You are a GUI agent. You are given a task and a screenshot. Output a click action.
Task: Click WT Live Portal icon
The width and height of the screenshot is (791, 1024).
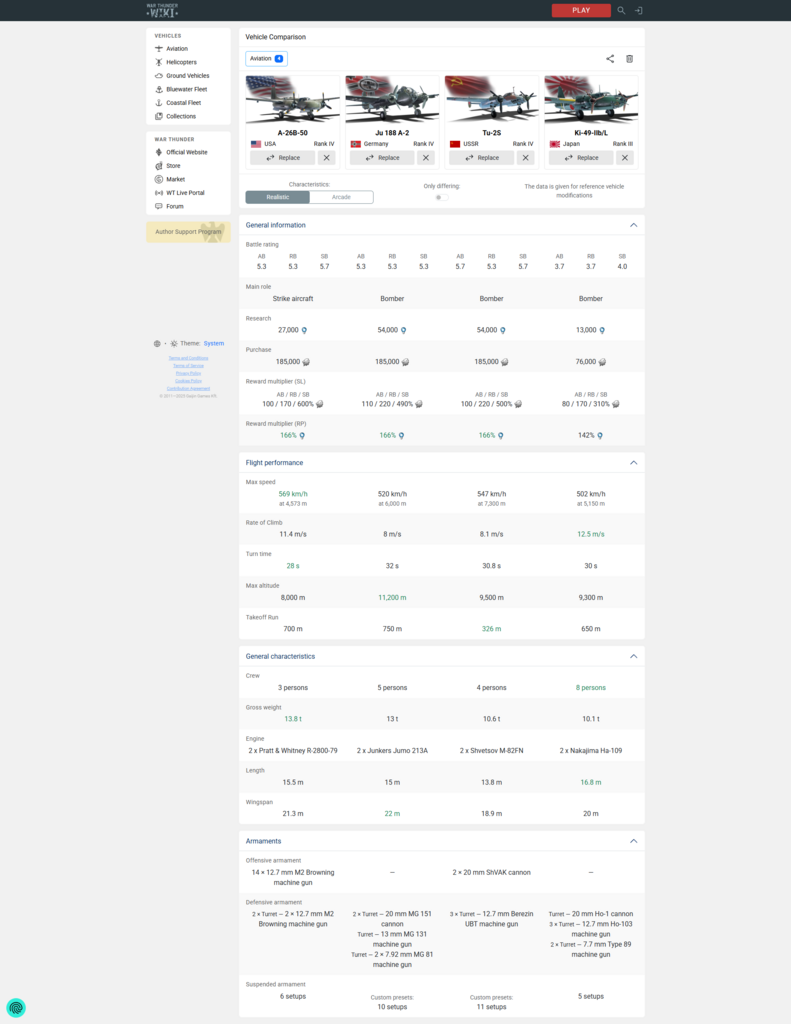coord(159,193)
